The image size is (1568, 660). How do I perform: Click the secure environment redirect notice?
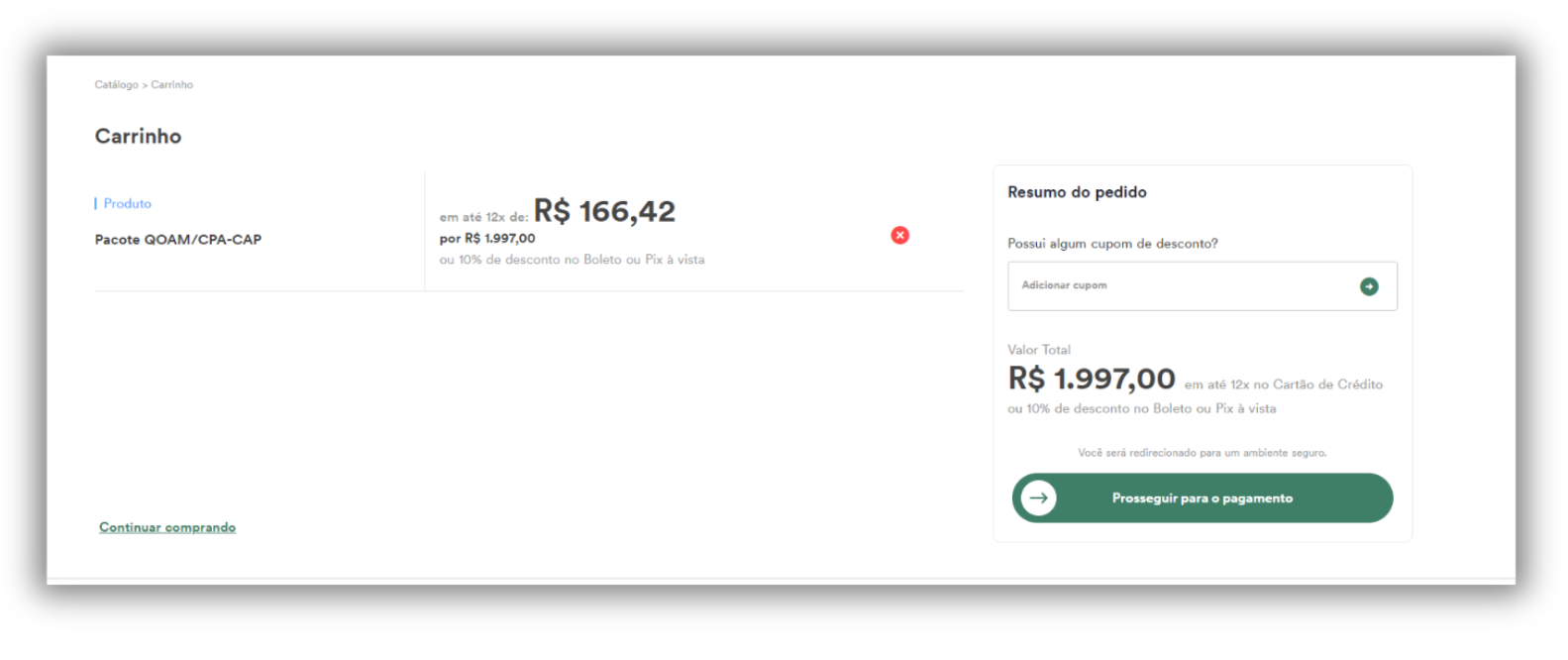click(x=1202, y=453)
